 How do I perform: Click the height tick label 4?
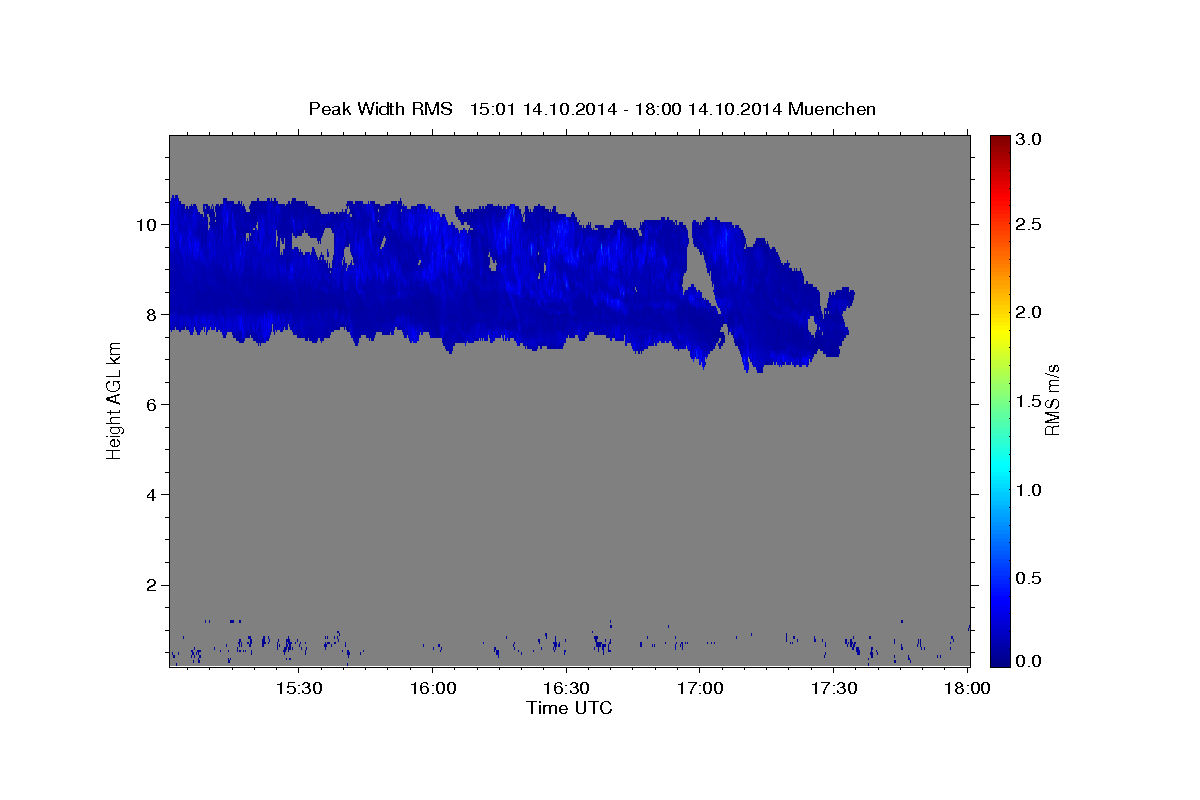153,494
